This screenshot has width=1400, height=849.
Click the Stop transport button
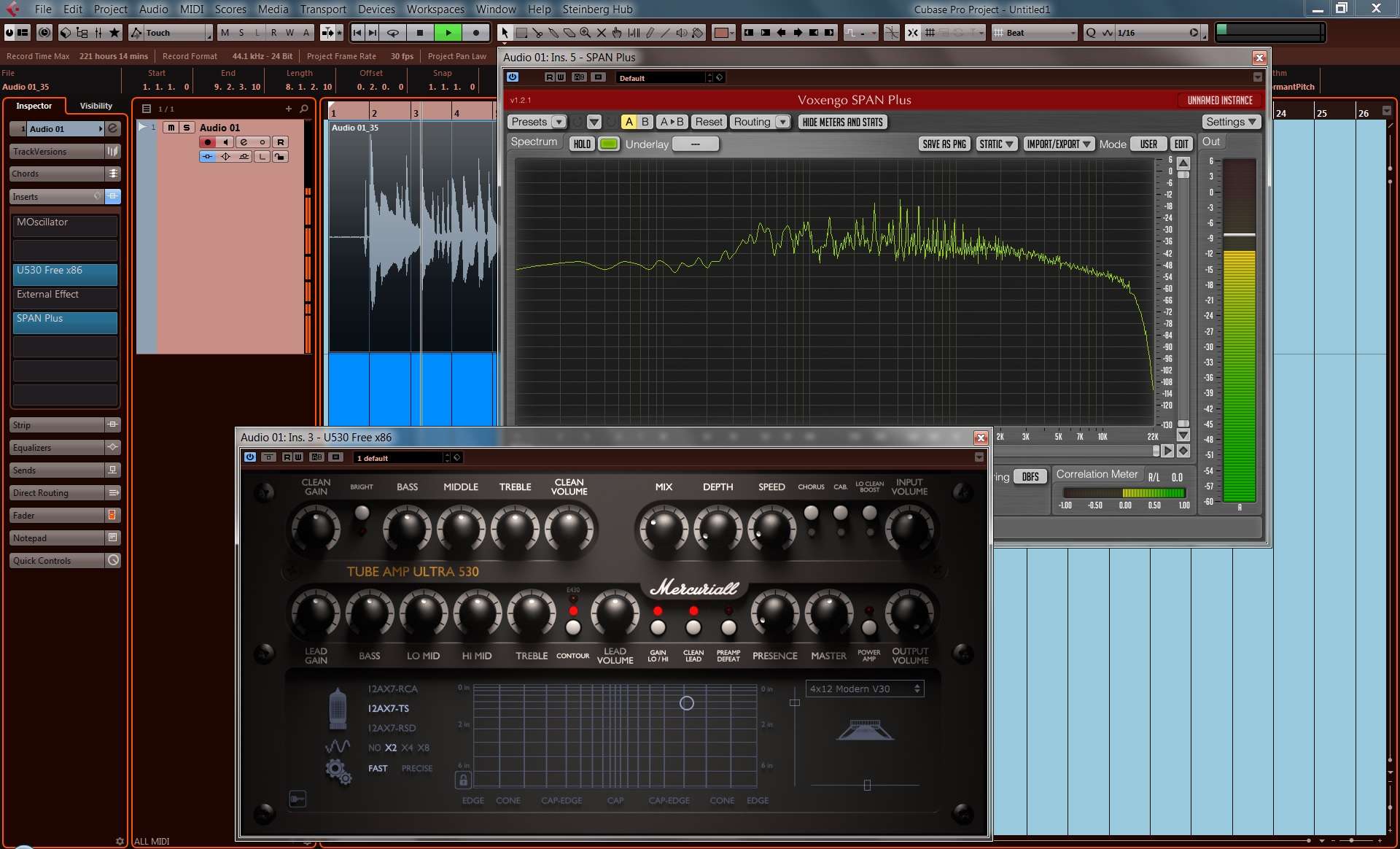click(x=420, y=33)
